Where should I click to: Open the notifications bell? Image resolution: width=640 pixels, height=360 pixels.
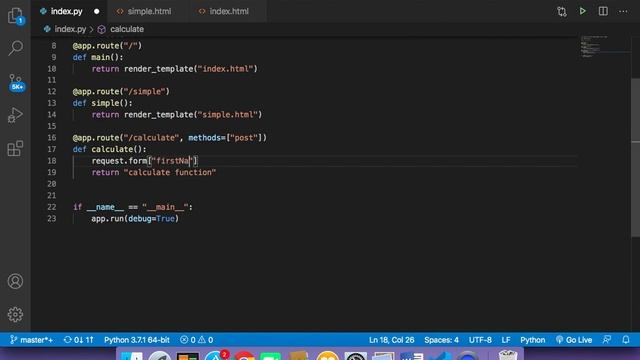pyautogui.click(x=626, y=340)
